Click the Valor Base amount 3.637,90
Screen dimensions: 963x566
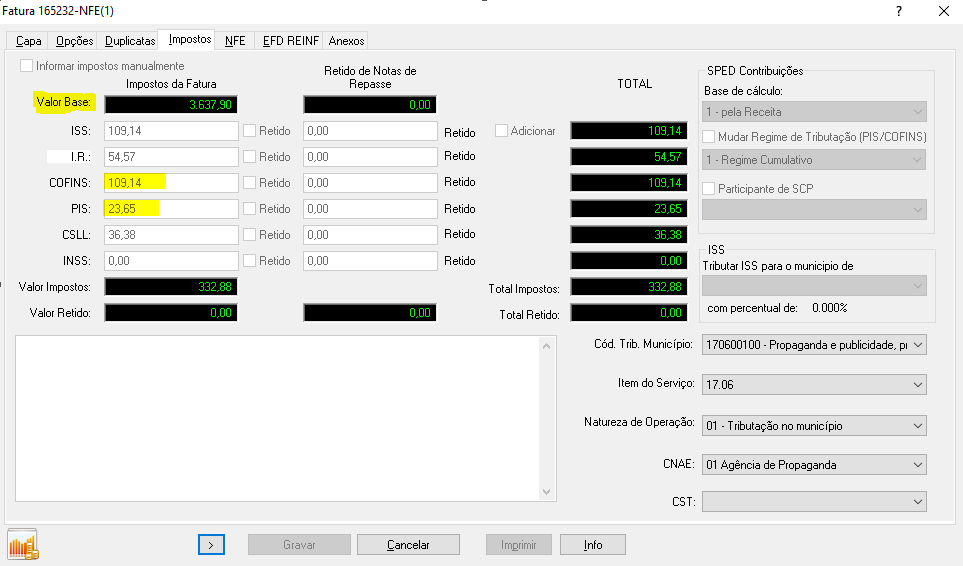[171, 104]
